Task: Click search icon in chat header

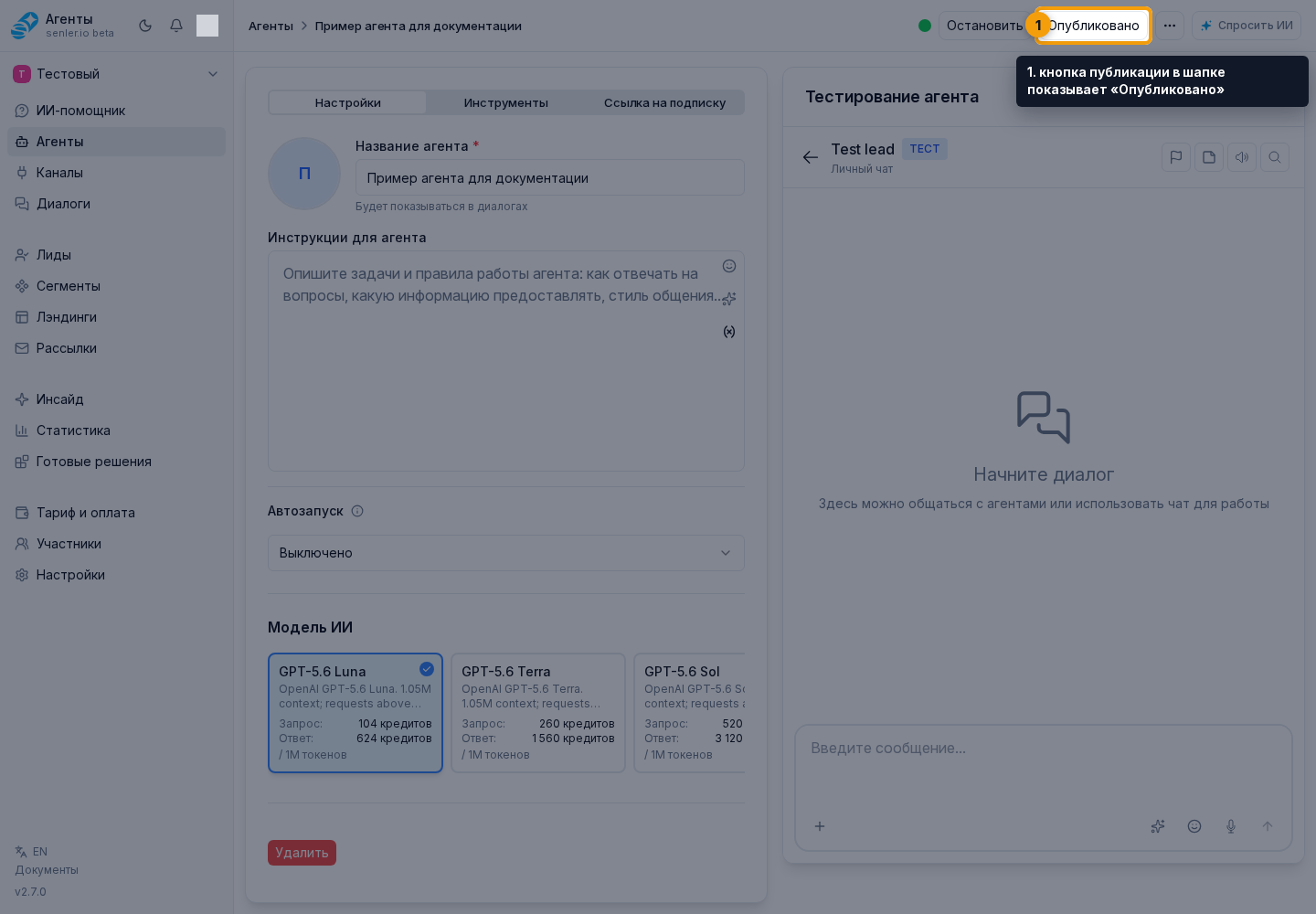Action: (1275, 157)
